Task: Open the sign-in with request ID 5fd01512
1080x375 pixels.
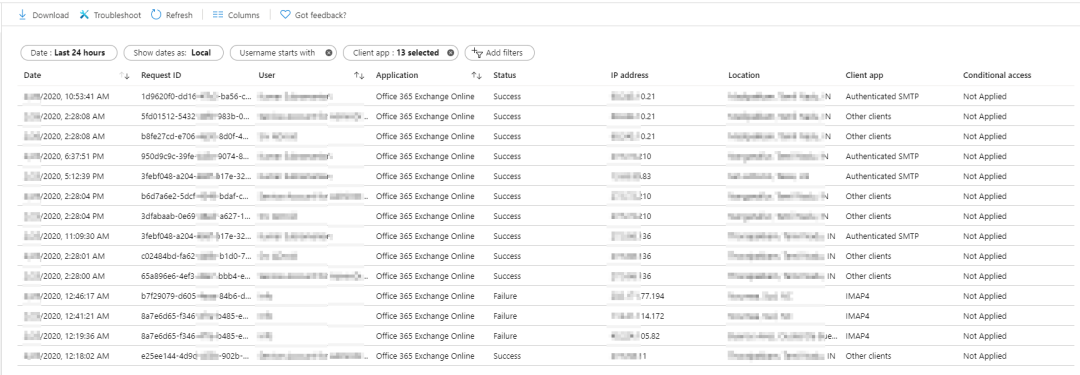Action: click(195, 116)
